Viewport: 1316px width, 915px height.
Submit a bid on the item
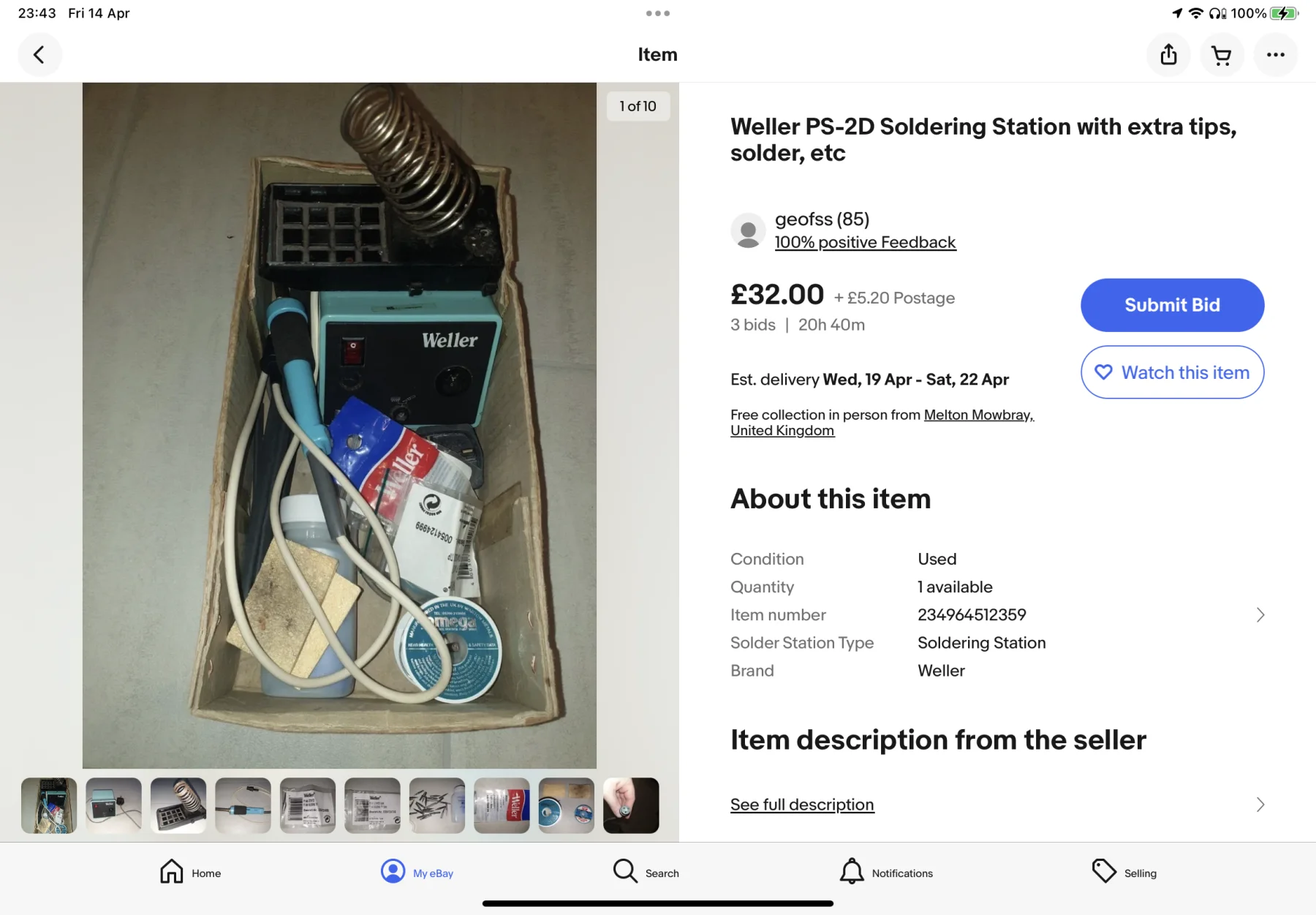point(1172,305)
